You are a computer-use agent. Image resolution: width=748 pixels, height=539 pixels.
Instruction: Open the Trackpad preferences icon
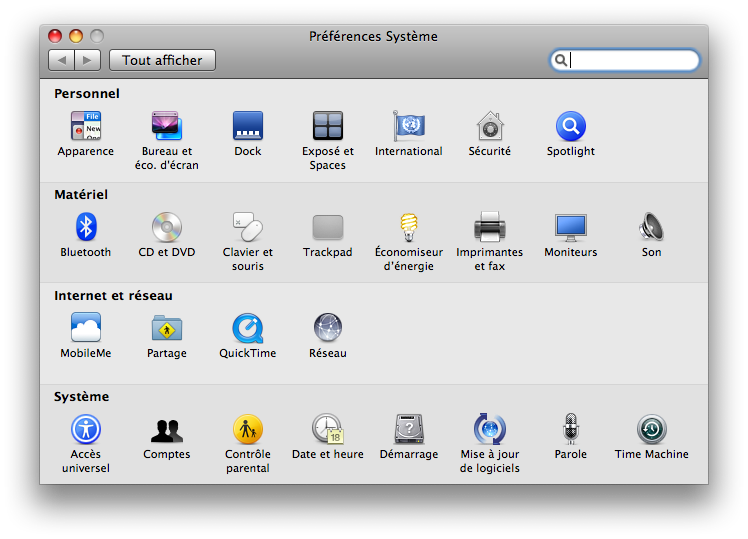(328, 227)
